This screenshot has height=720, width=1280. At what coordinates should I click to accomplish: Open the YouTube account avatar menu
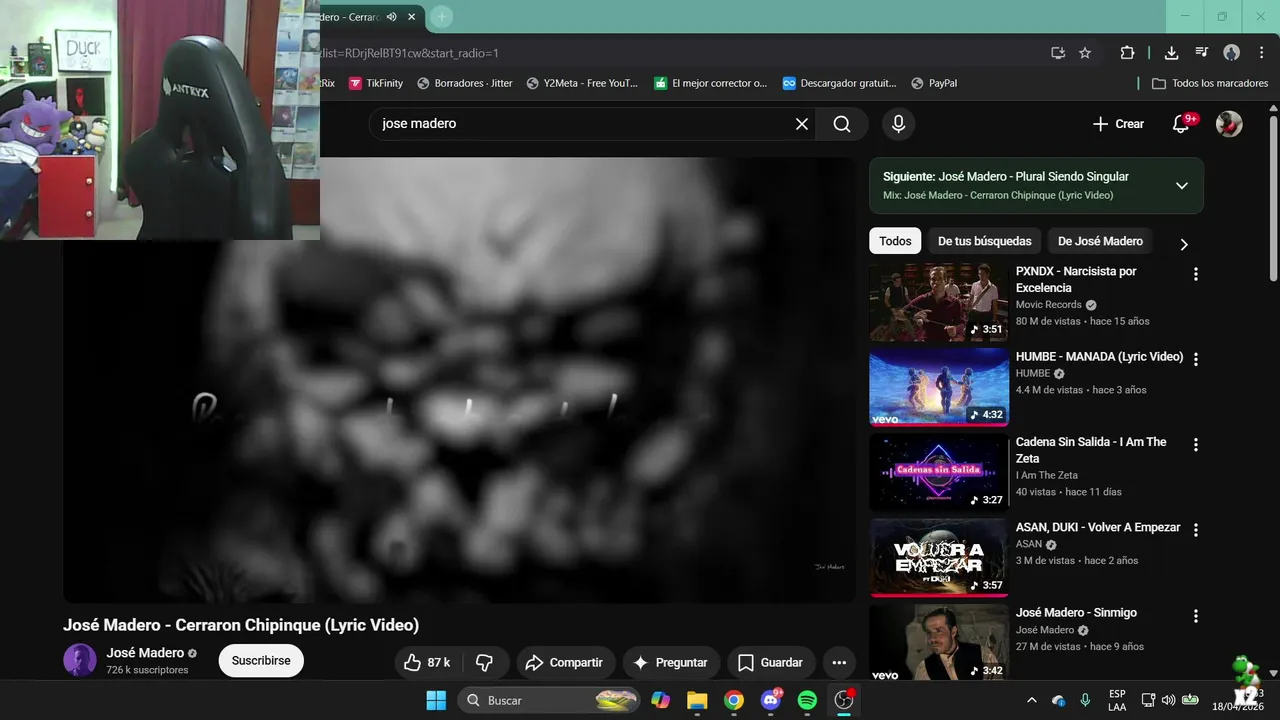point(1229,124)
